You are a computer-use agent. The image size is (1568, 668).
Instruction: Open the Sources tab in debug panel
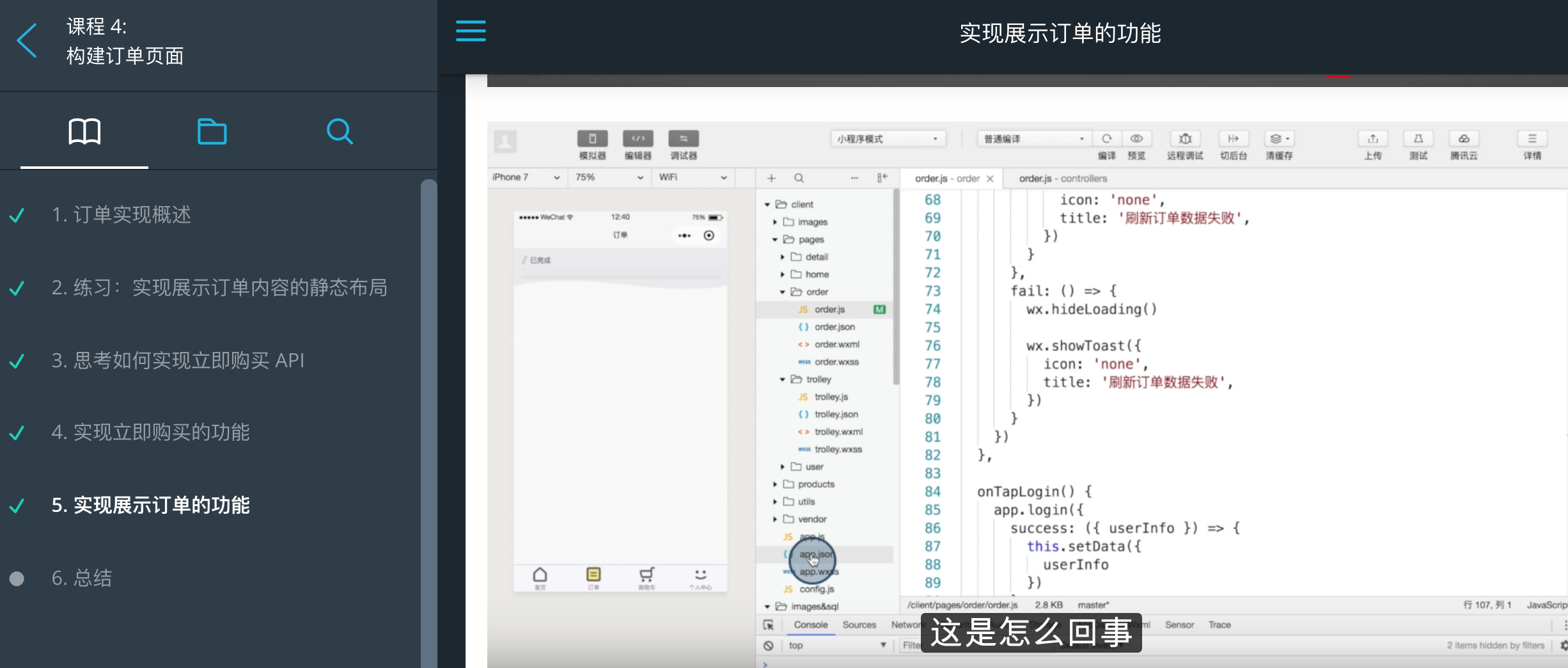point(859,624)
